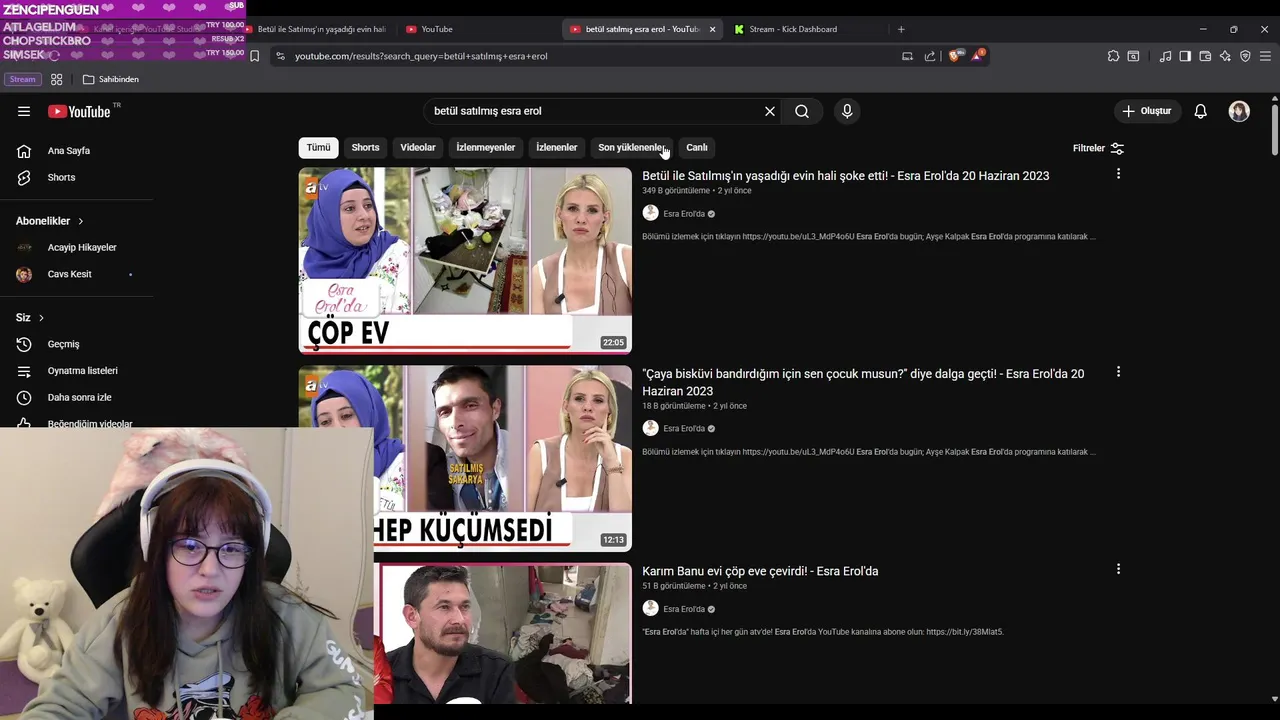This screenshot has height=720, width=1280.
Task: Open a new browser tab
Action: pos(901,29)
